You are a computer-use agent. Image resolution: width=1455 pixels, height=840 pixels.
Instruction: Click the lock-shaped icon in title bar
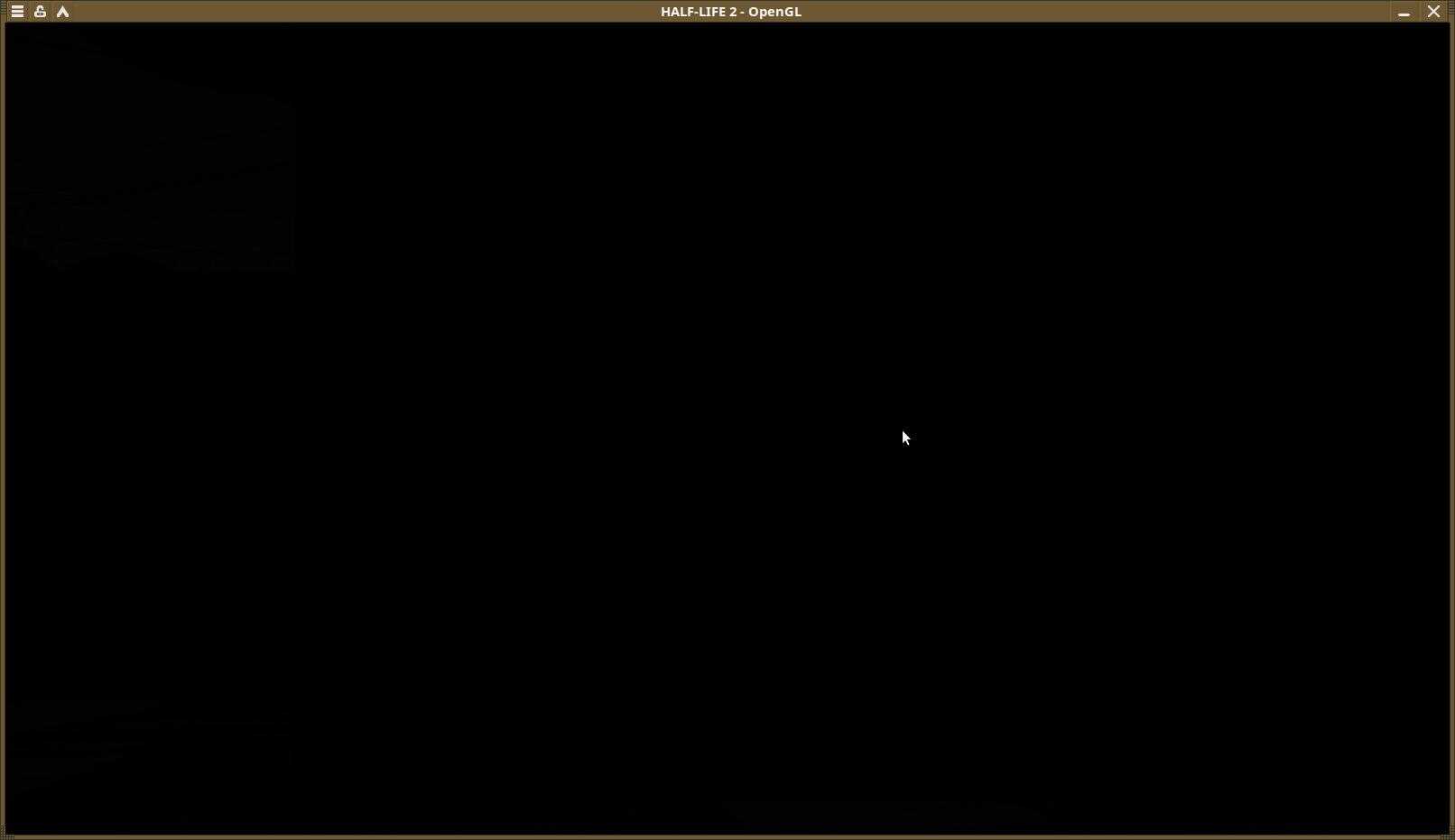[x=40, y=12]
